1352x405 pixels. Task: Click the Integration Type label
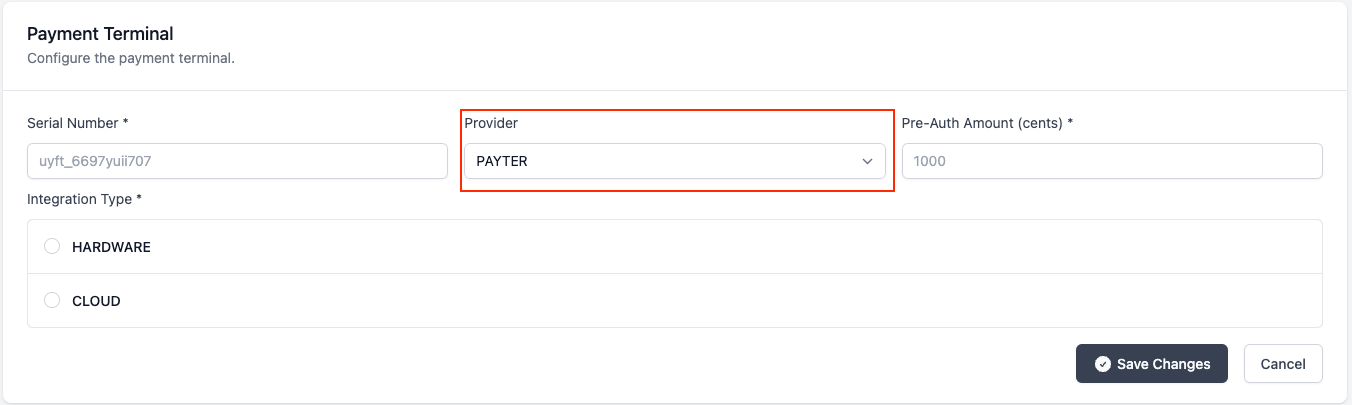pyautogui.click(x=79, y=199)
